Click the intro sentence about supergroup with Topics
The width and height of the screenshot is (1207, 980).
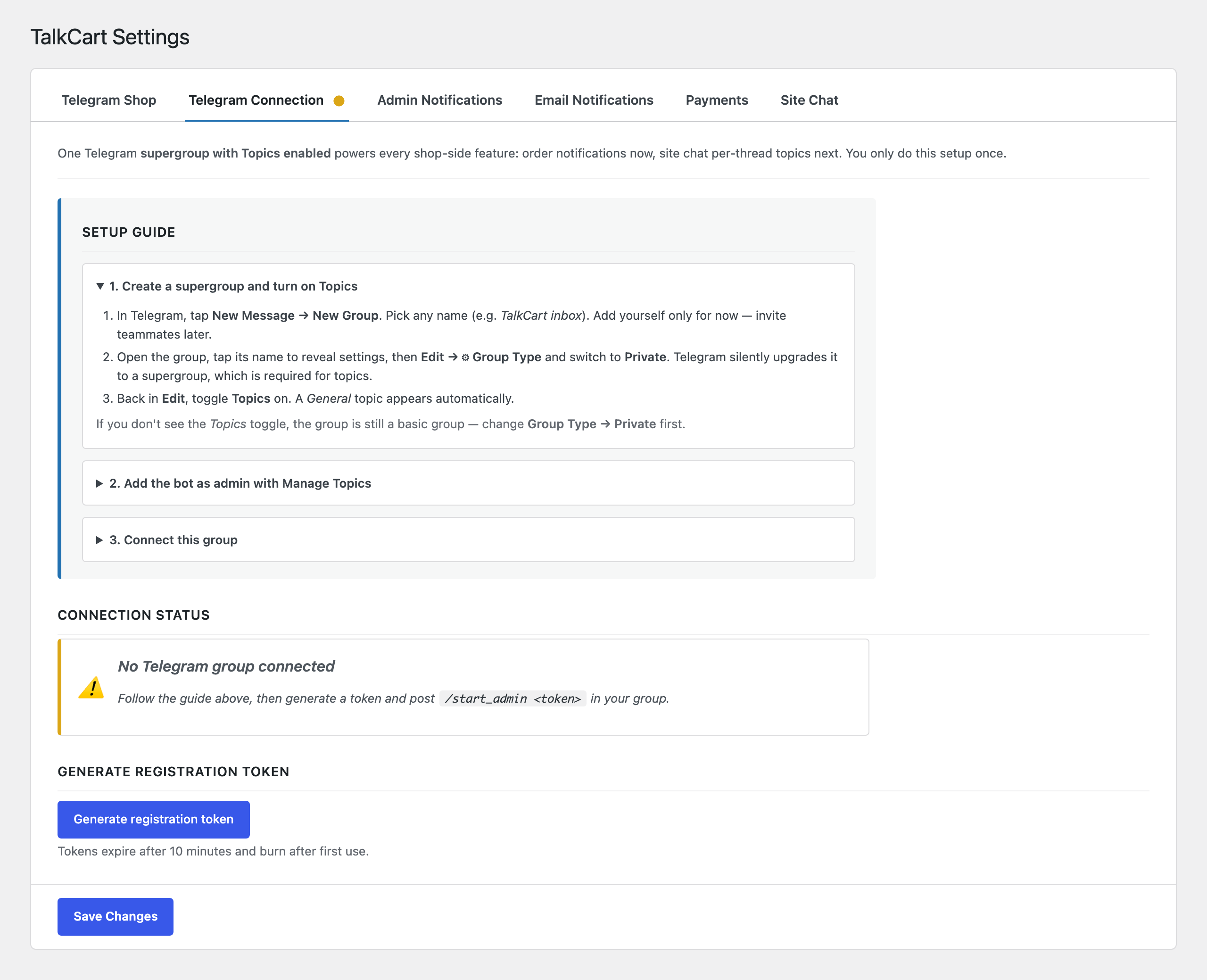[x=531, y=153]
